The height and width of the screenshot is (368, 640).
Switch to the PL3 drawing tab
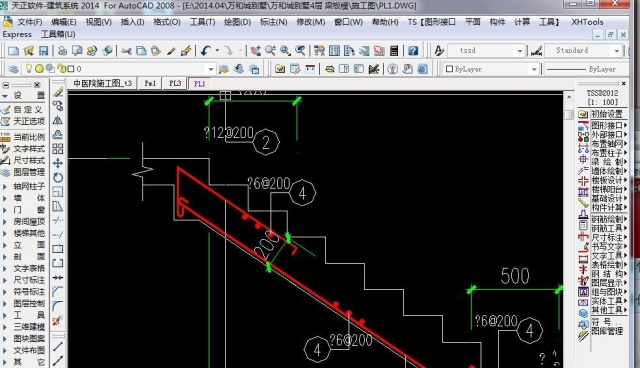(175, 83)
